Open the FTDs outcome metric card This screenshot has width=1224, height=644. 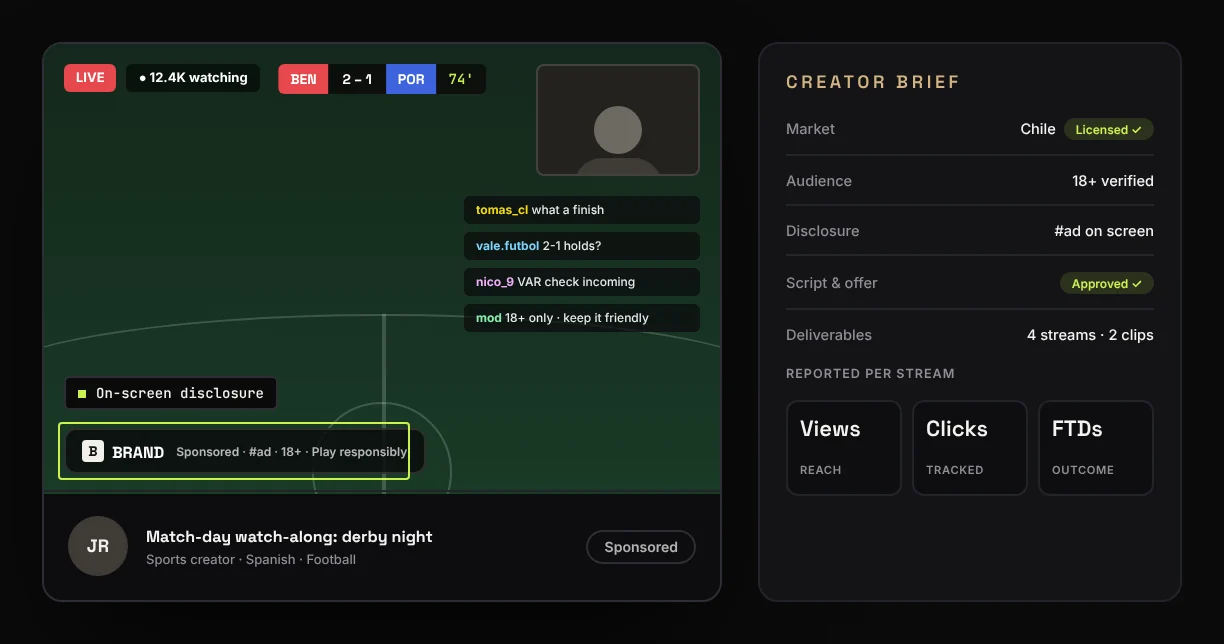tap(1096, 448)
